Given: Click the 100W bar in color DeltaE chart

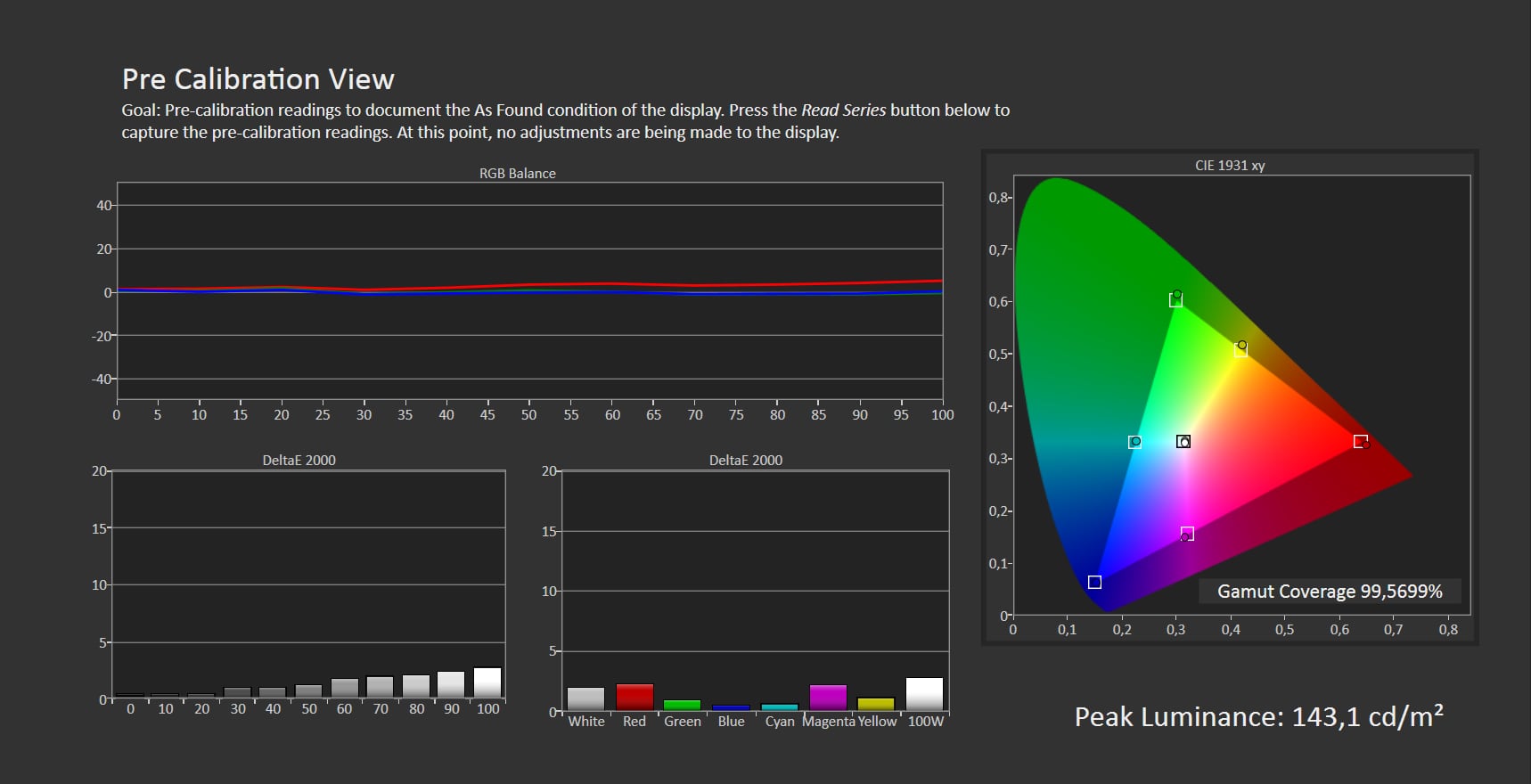Looking at the screenshot, I should (924, 694).
